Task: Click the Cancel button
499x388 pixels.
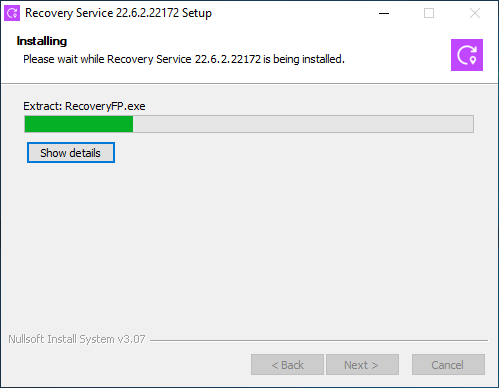Action: 448,365
